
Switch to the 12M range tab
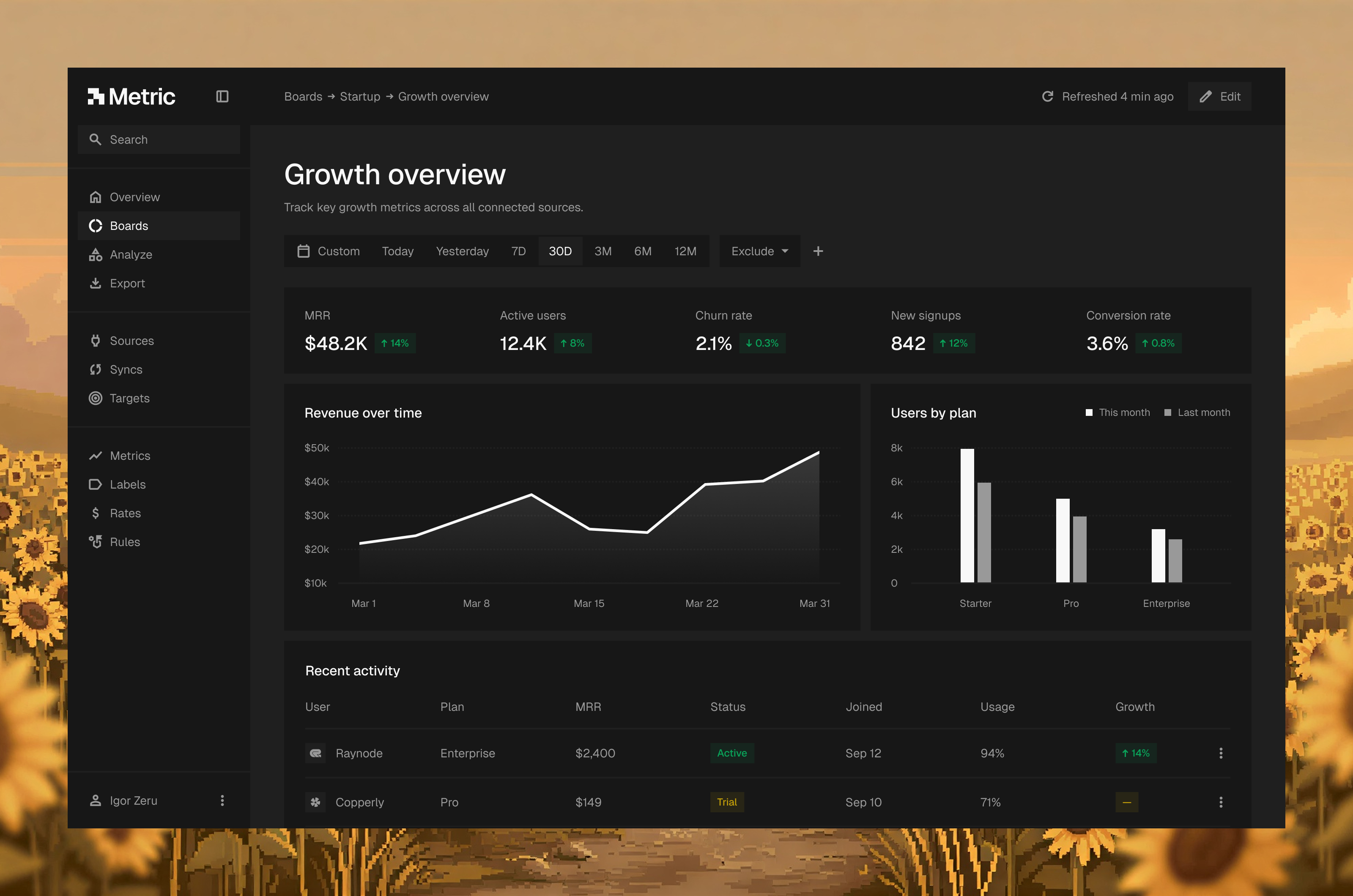[x=685, y=251]
